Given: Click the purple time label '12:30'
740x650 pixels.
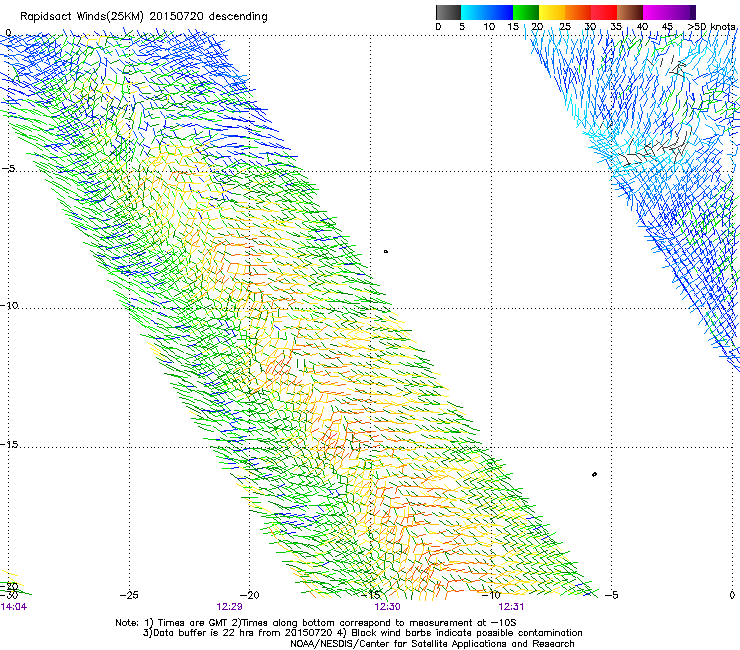Looking at the screenshot, I should [387, 607].
